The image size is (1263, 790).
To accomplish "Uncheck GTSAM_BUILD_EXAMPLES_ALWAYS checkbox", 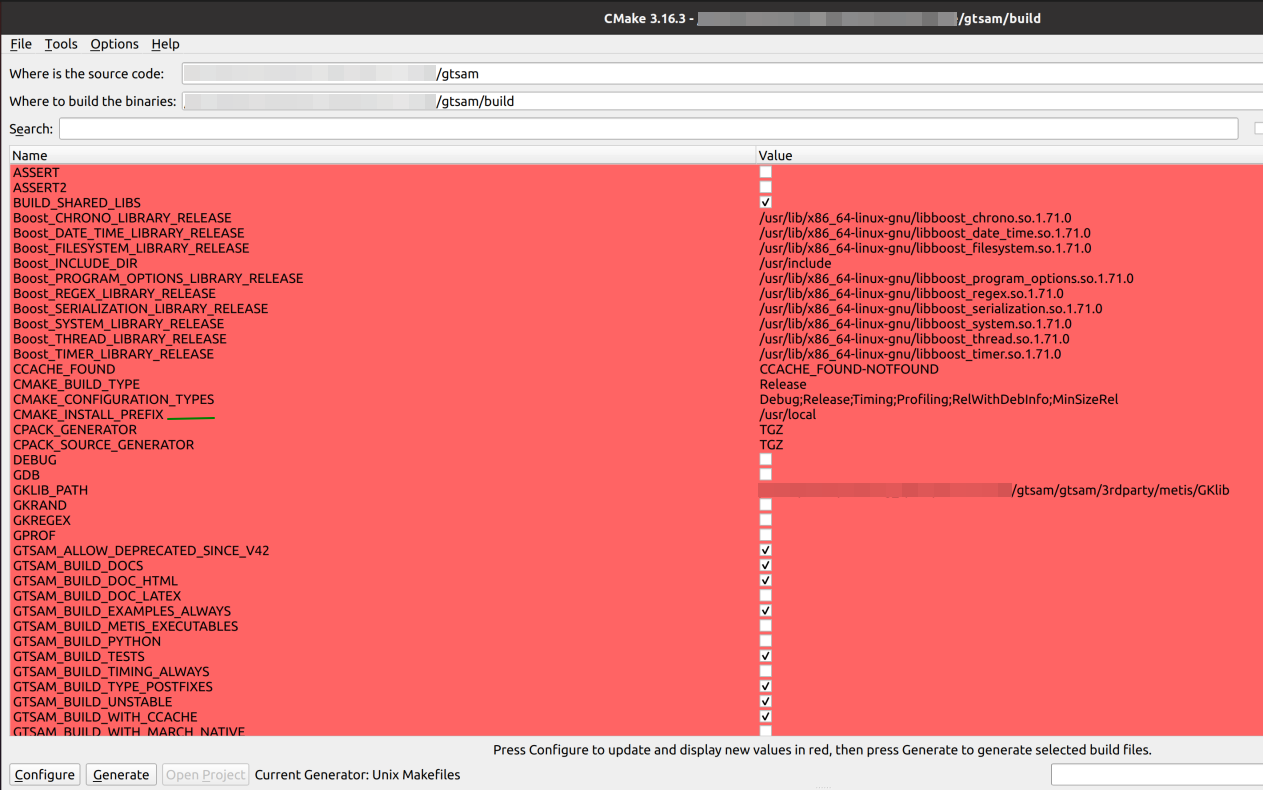I will click(x=765, y=611).
